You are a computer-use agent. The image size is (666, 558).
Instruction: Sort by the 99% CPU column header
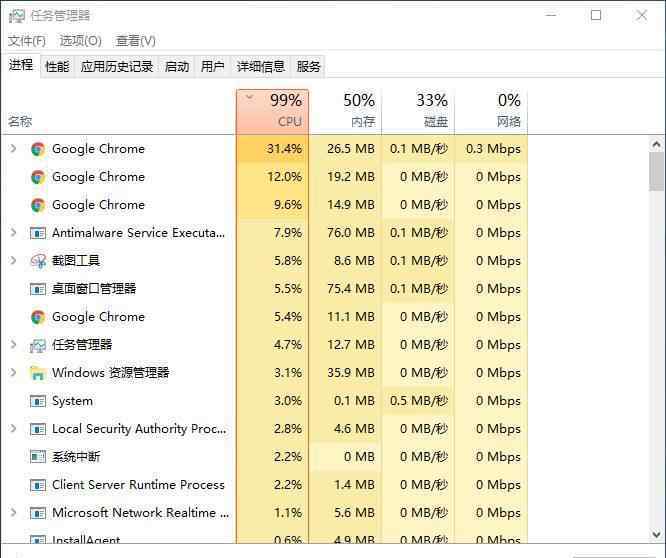pos(272,111)
